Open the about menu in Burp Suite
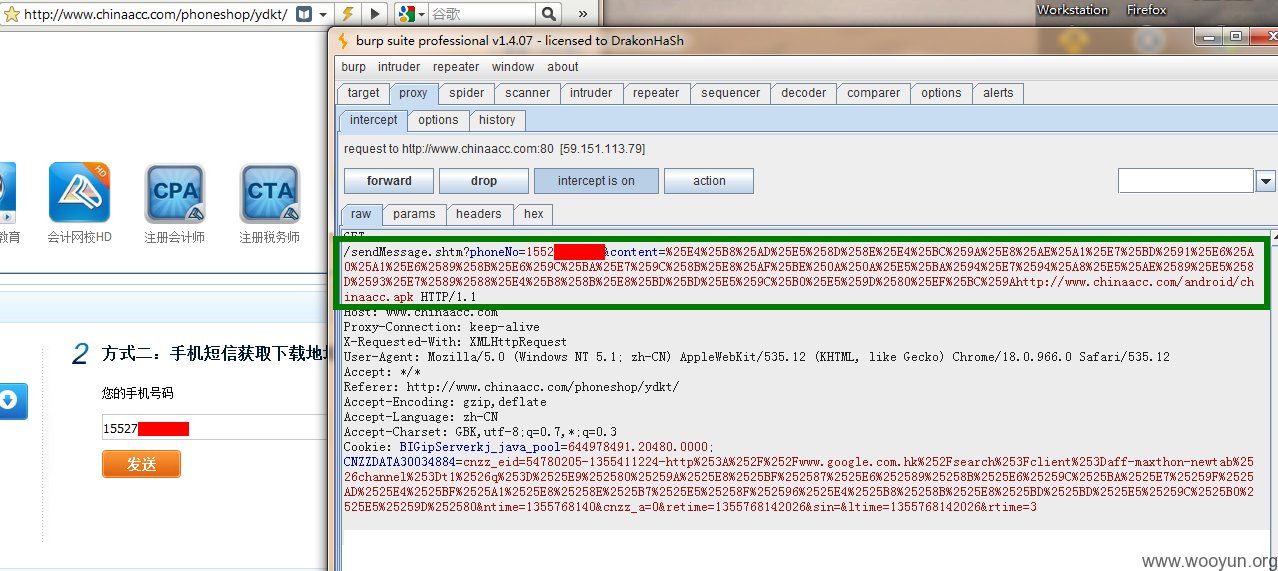The image size is (1278, 571). click(x=563, y=67)
